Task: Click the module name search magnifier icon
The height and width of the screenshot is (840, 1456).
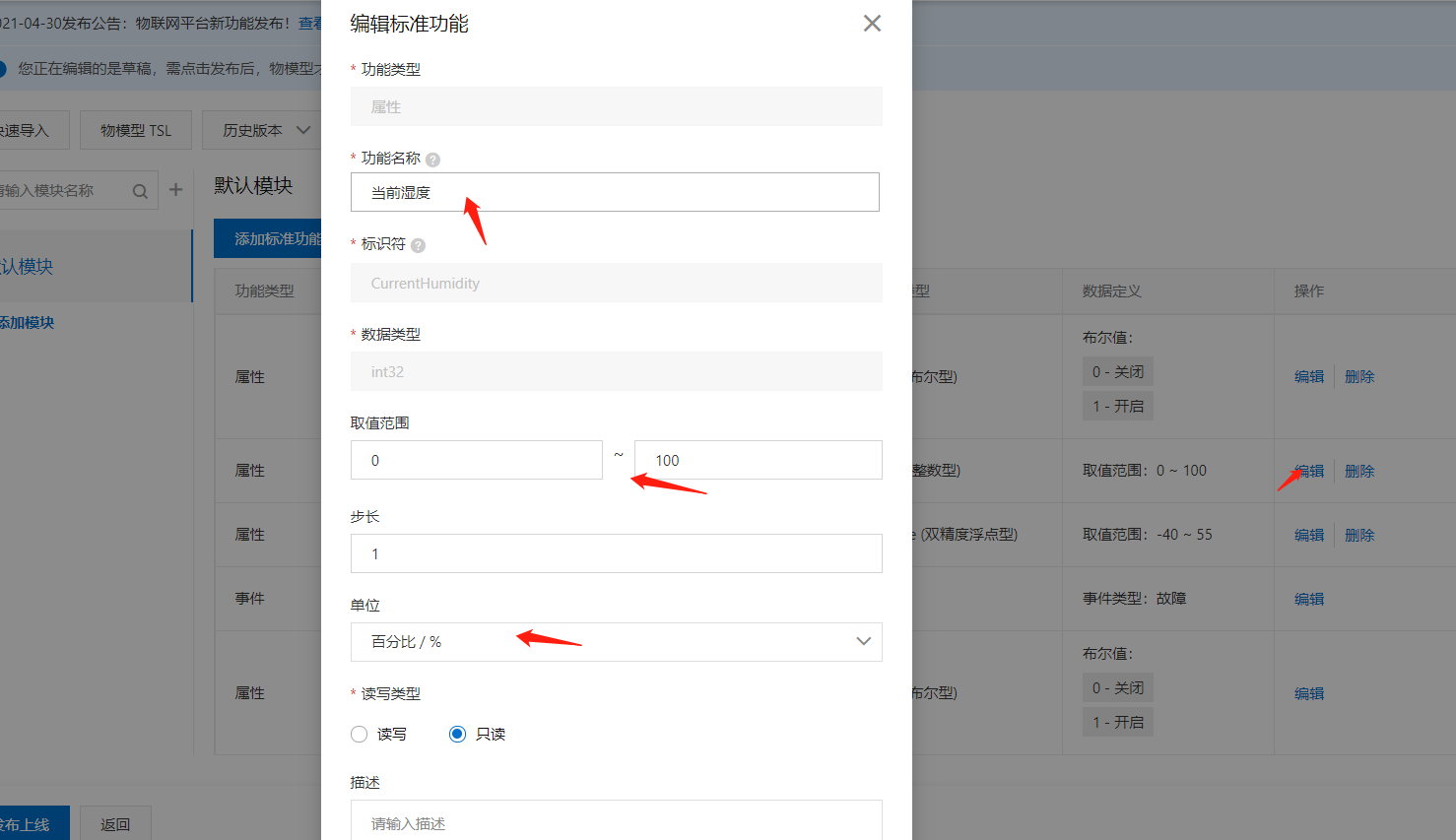Action: (x=140, y=191)
